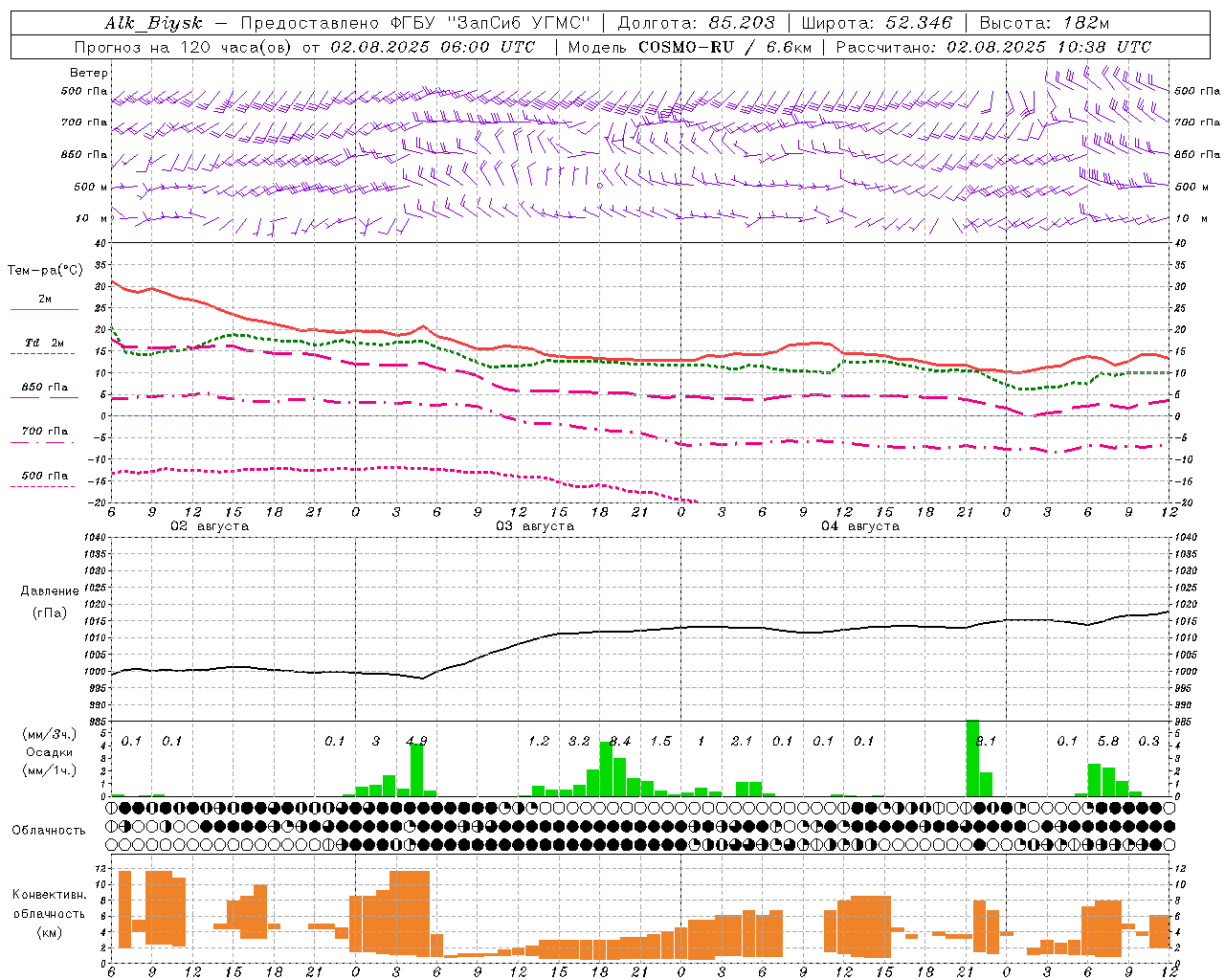The height and width of the screenshot is (980, 1225).
Task: Click the 'Td 2м' dew point legend
Action: pos(45,343)
